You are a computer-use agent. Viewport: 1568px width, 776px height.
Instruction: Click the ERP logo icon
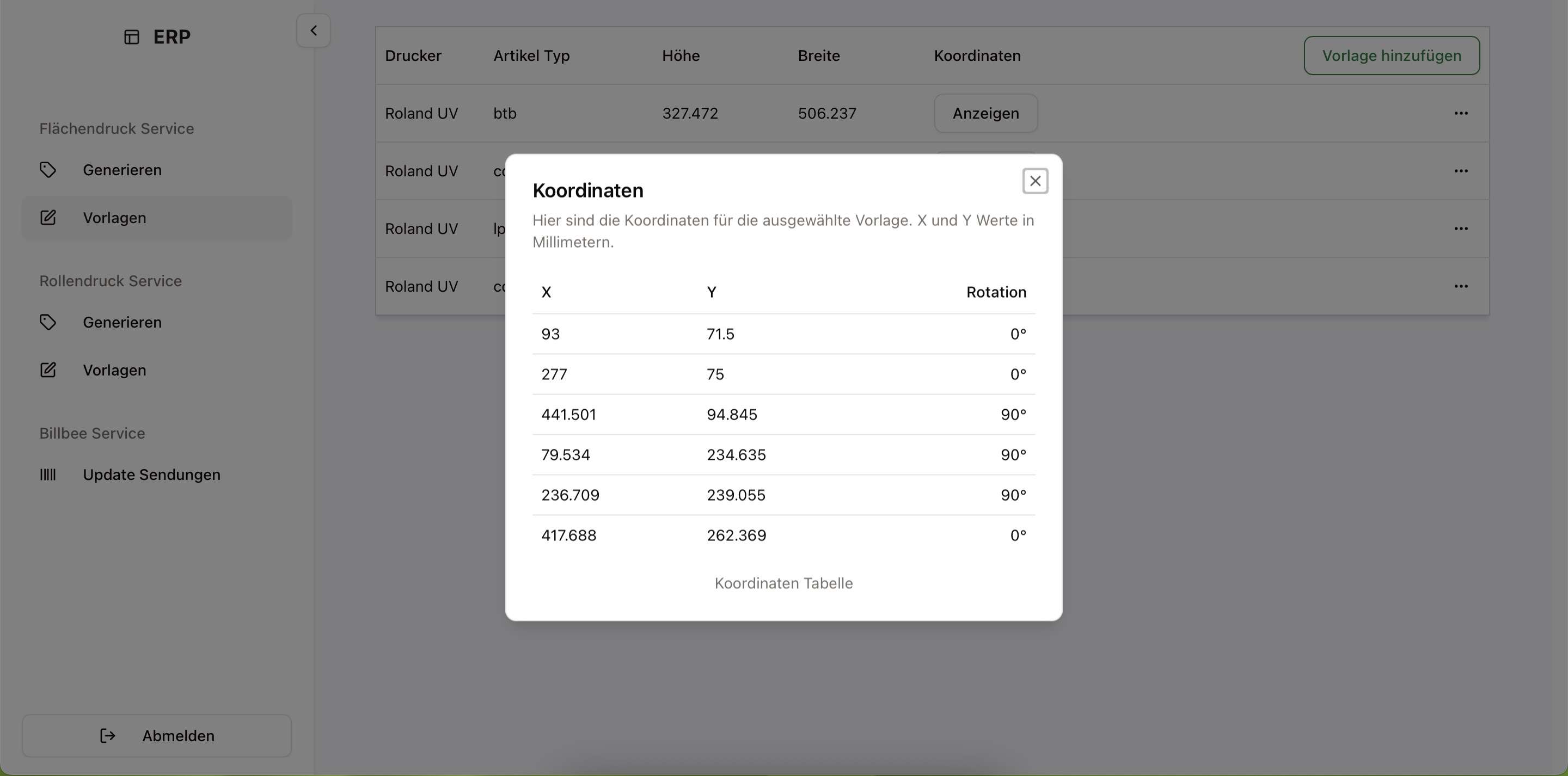[131, 37]
